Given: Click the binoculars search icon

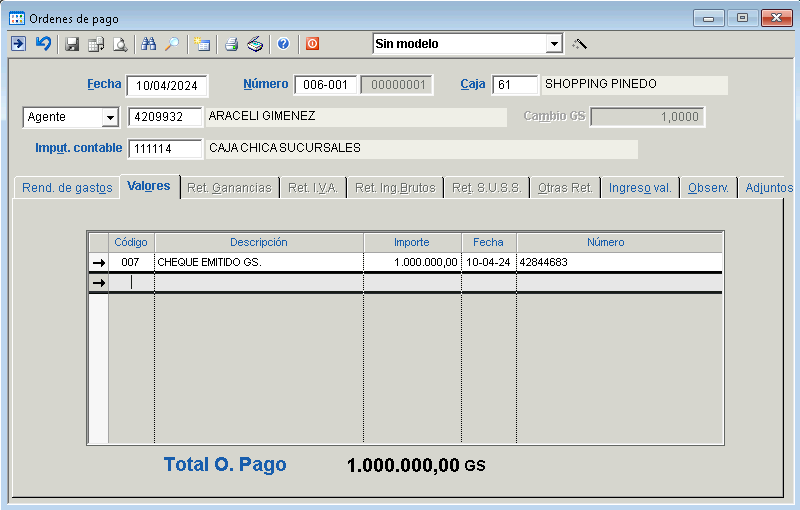Looking at the screenshot, I should [x=149, y=44].
